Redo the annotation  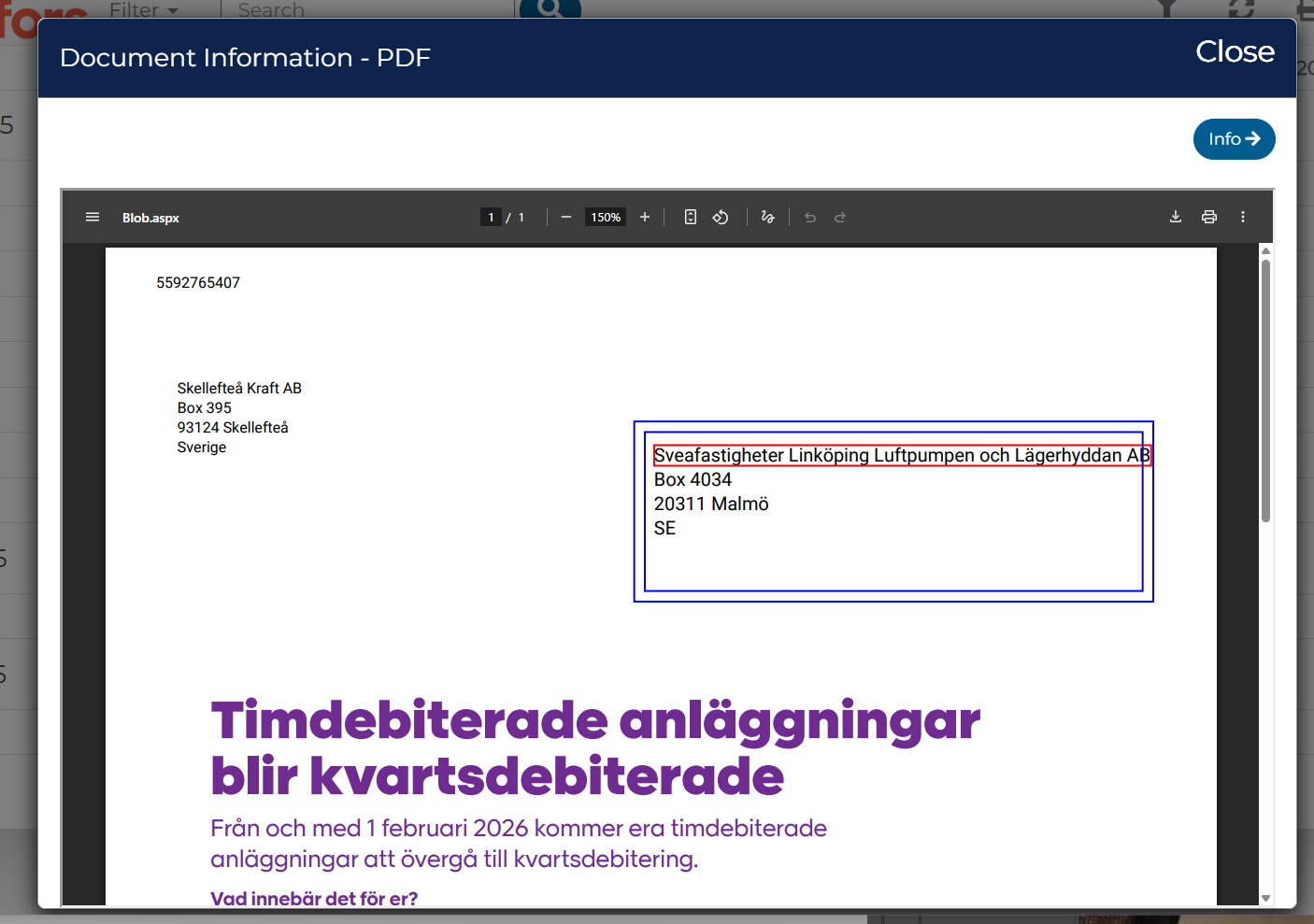click(x=840, y=217)
